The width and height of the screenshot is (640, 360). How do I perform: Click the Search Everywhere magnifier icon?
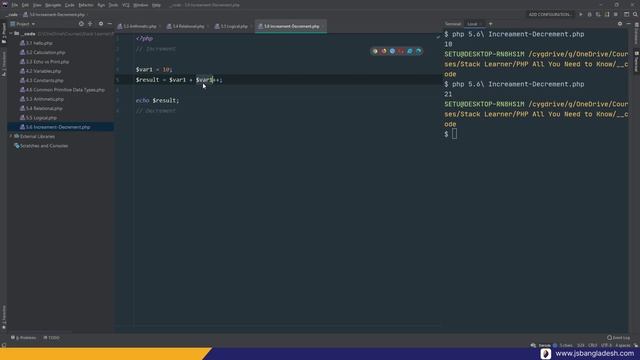635,14
